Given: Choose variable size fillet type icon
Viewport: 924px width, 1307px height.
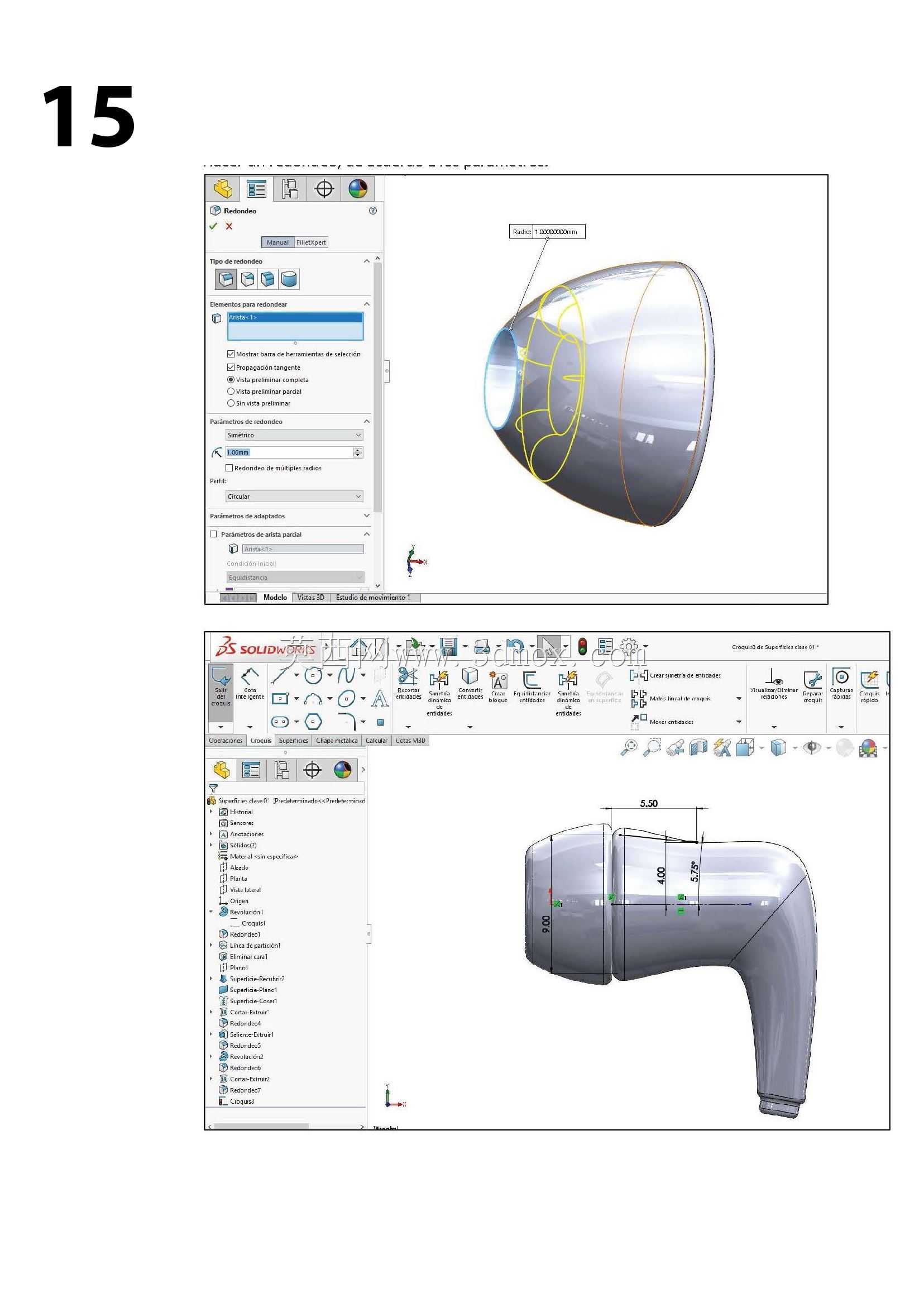Looking at the screenshot, I should click(x=247, y=279).
